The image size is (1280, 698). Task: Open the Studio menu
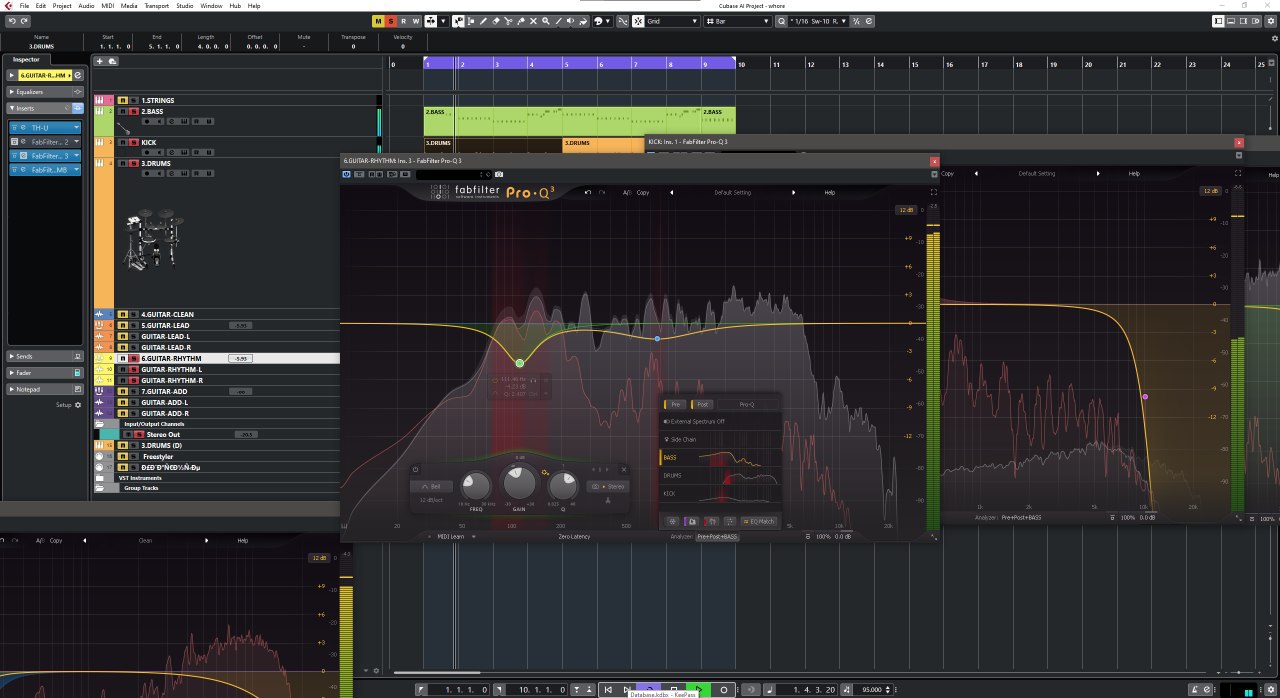185,5
